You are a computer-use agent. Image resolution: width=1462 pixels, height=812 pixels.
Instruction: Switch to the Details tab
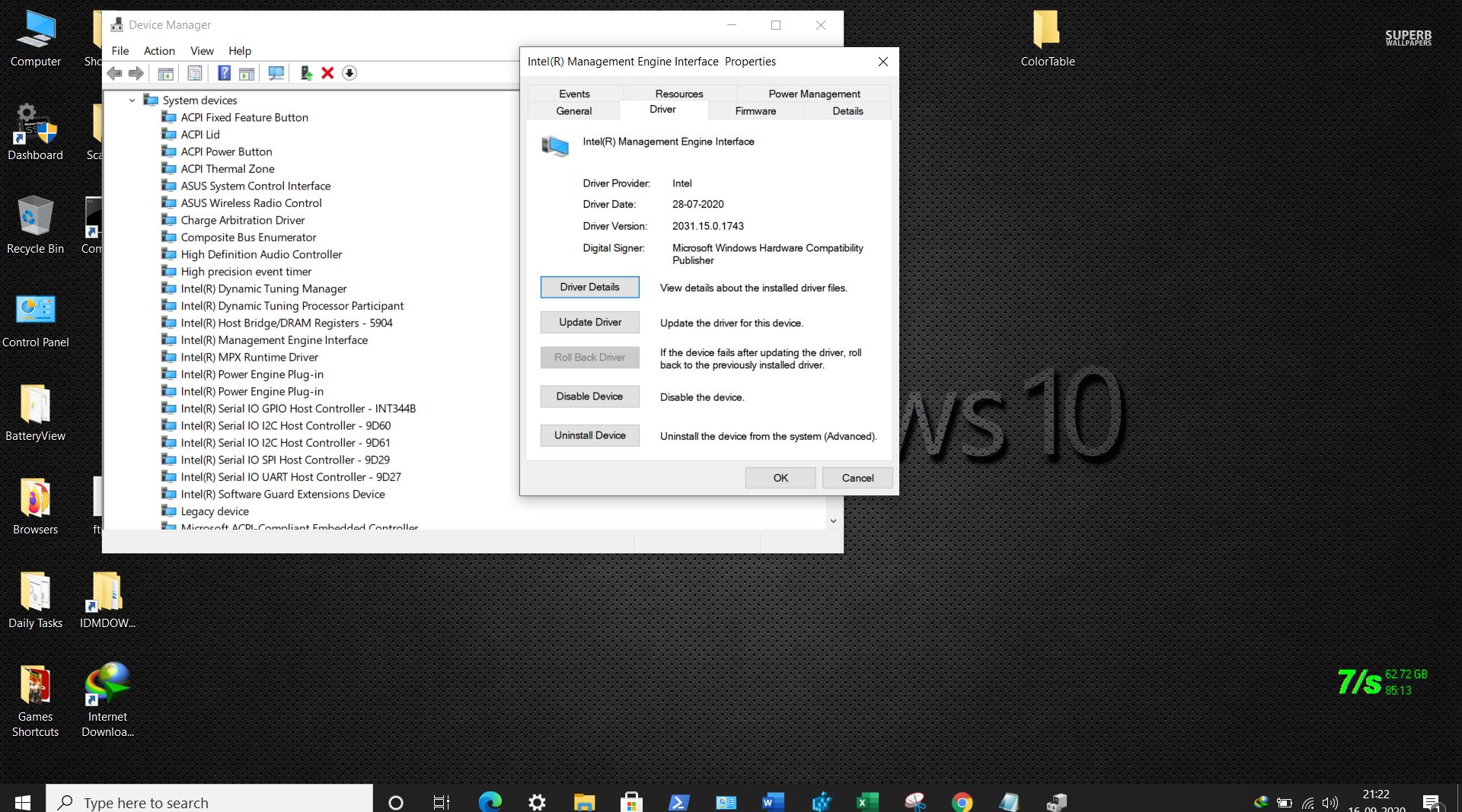[848, 111]
